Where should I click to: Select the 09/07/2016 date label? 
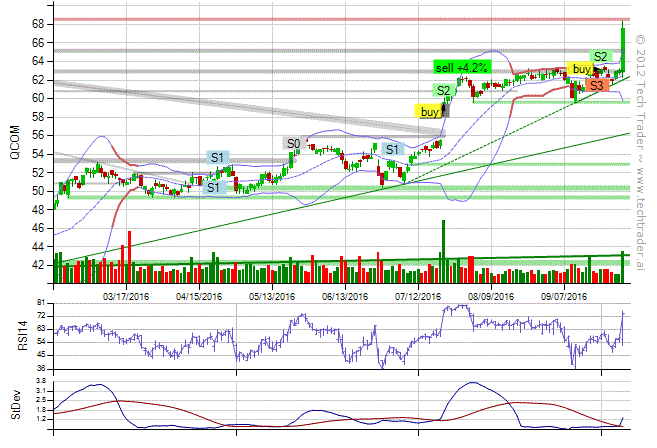564,295
